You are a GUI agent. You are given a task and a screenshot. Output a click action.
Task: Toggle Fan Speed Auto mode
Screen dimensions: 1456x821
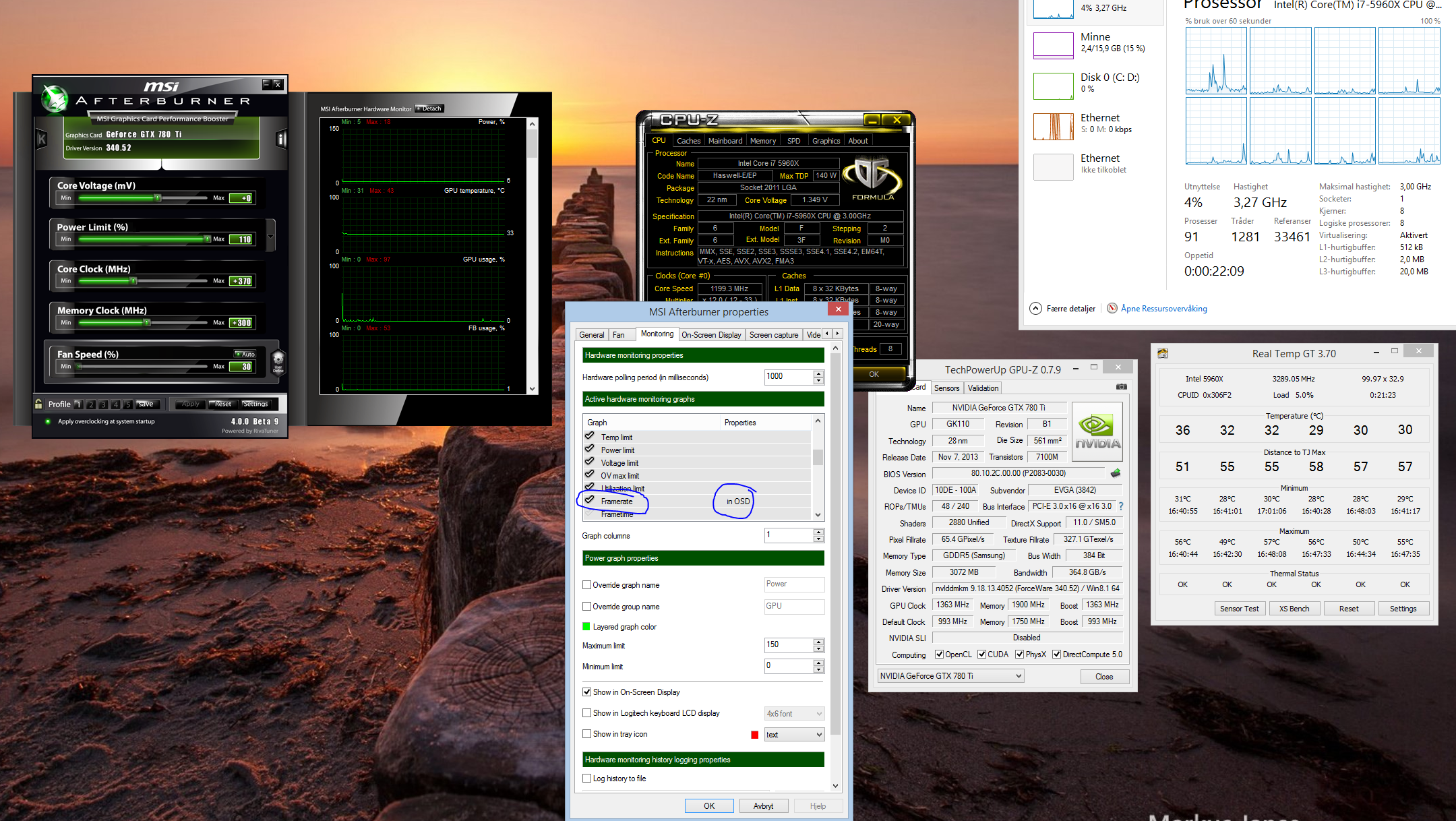(x=245, y=354)
